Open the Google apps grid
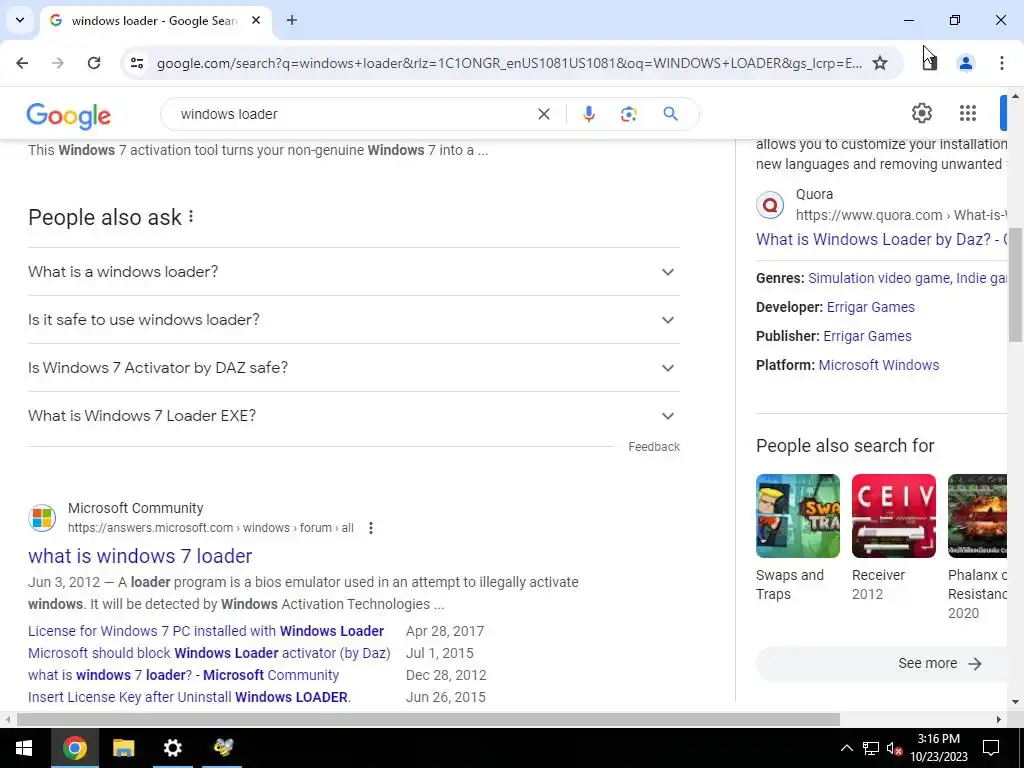Image resolution: width=1024 pixels, height=768 pixels. point(968,113)
